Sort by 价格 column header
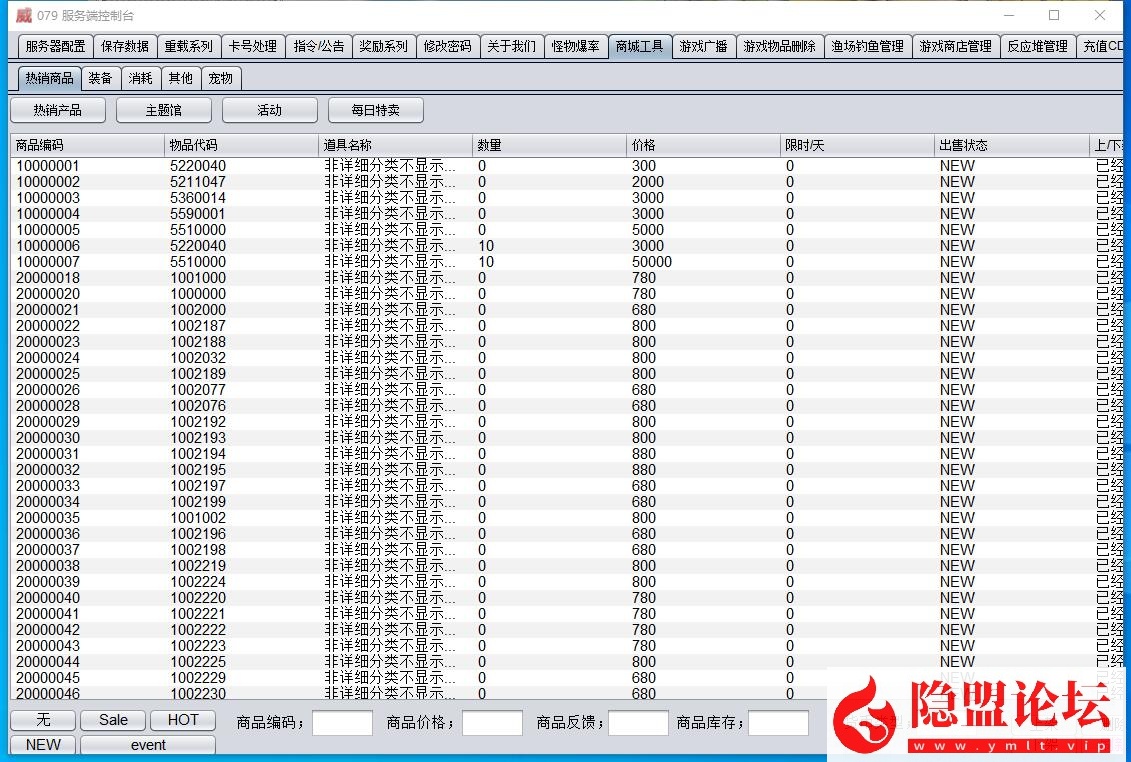Image resolution: width=1131 pixels, height=762 pixels. 704,146
